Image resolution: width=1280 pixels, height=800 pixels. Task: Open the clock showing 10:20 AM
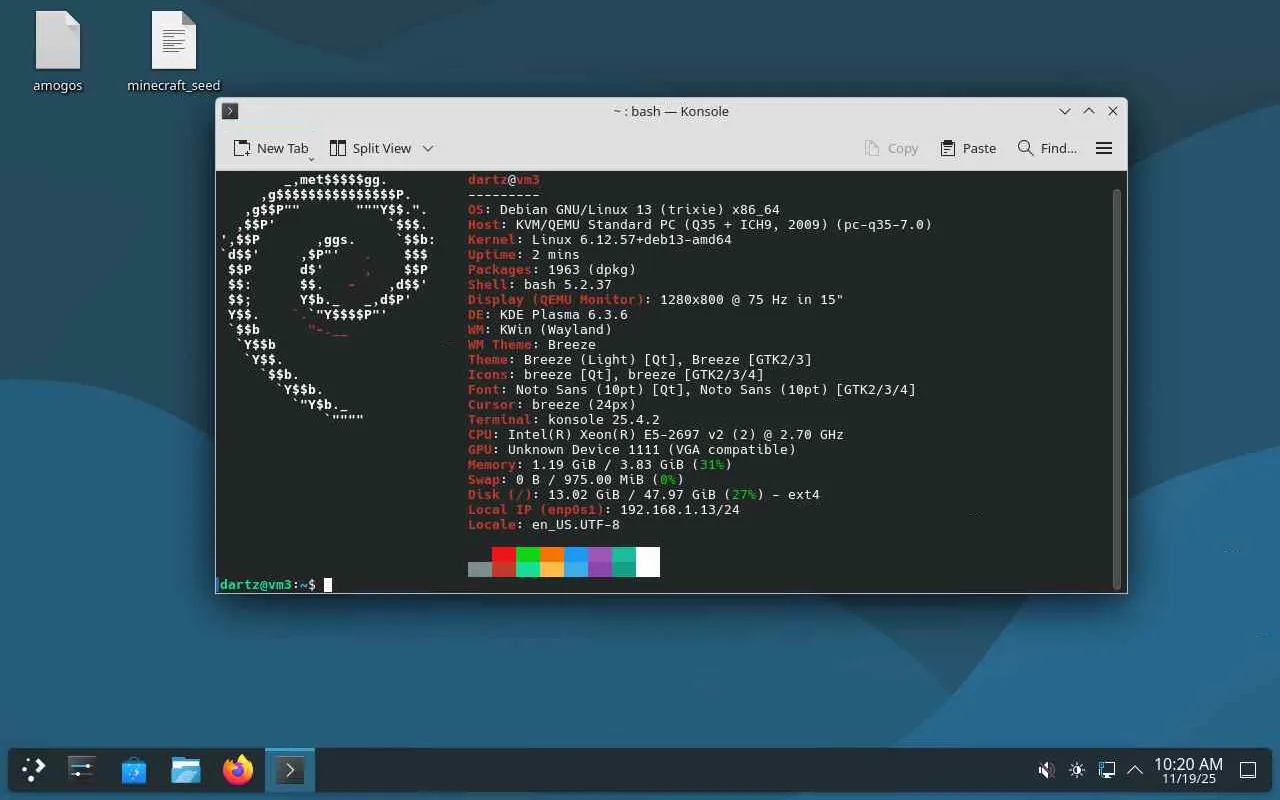(1188, 770)
